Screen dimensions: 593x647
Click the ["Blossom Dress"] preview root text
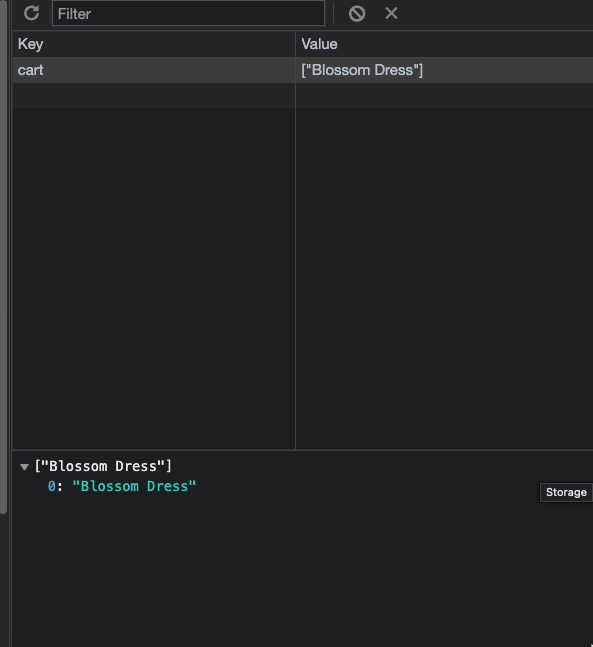coord(103,466)
